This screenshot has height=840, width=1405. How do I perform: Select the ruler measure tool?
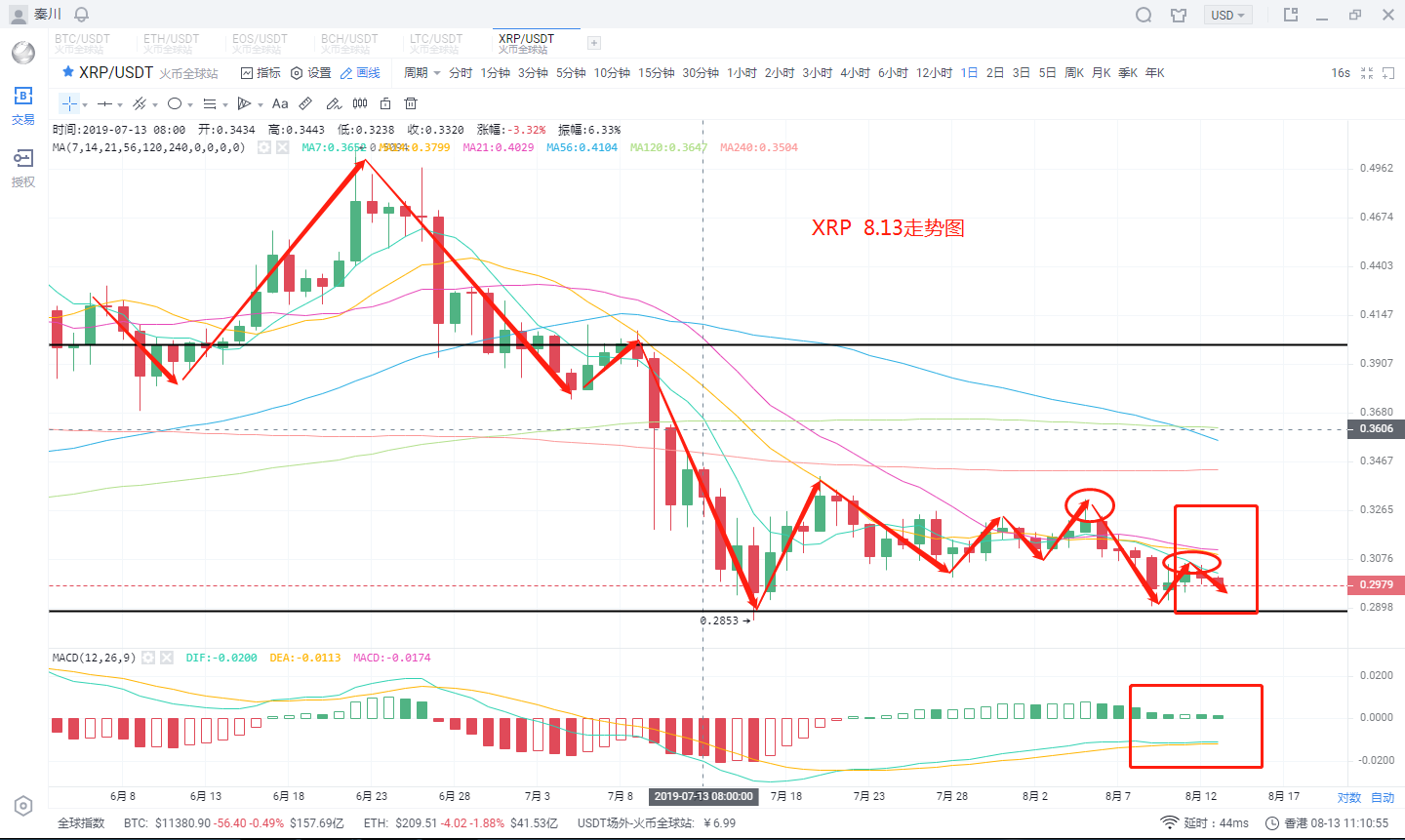click(305, 103)
